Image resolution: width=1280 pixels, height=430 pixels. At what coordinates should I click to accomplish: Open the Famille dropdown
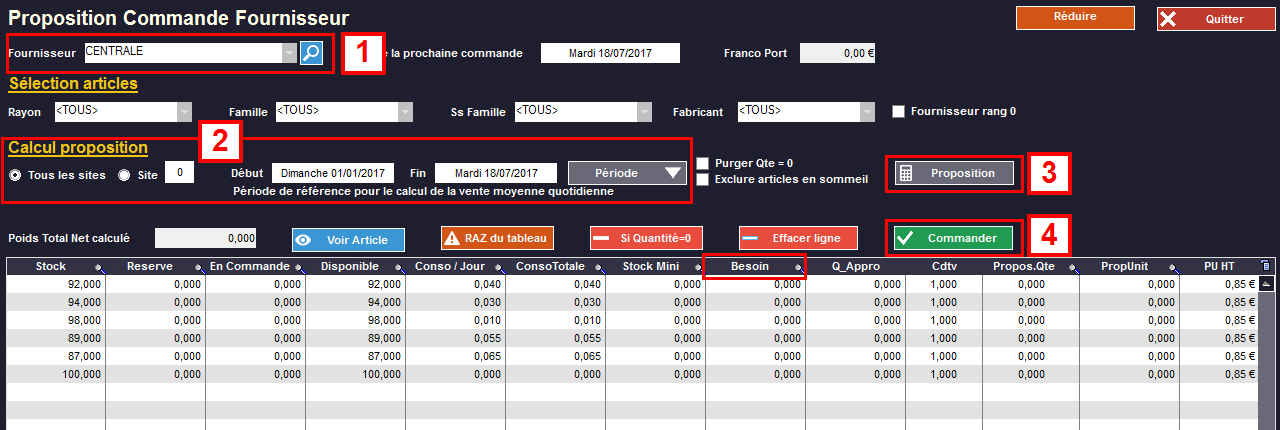pos(405,111)
